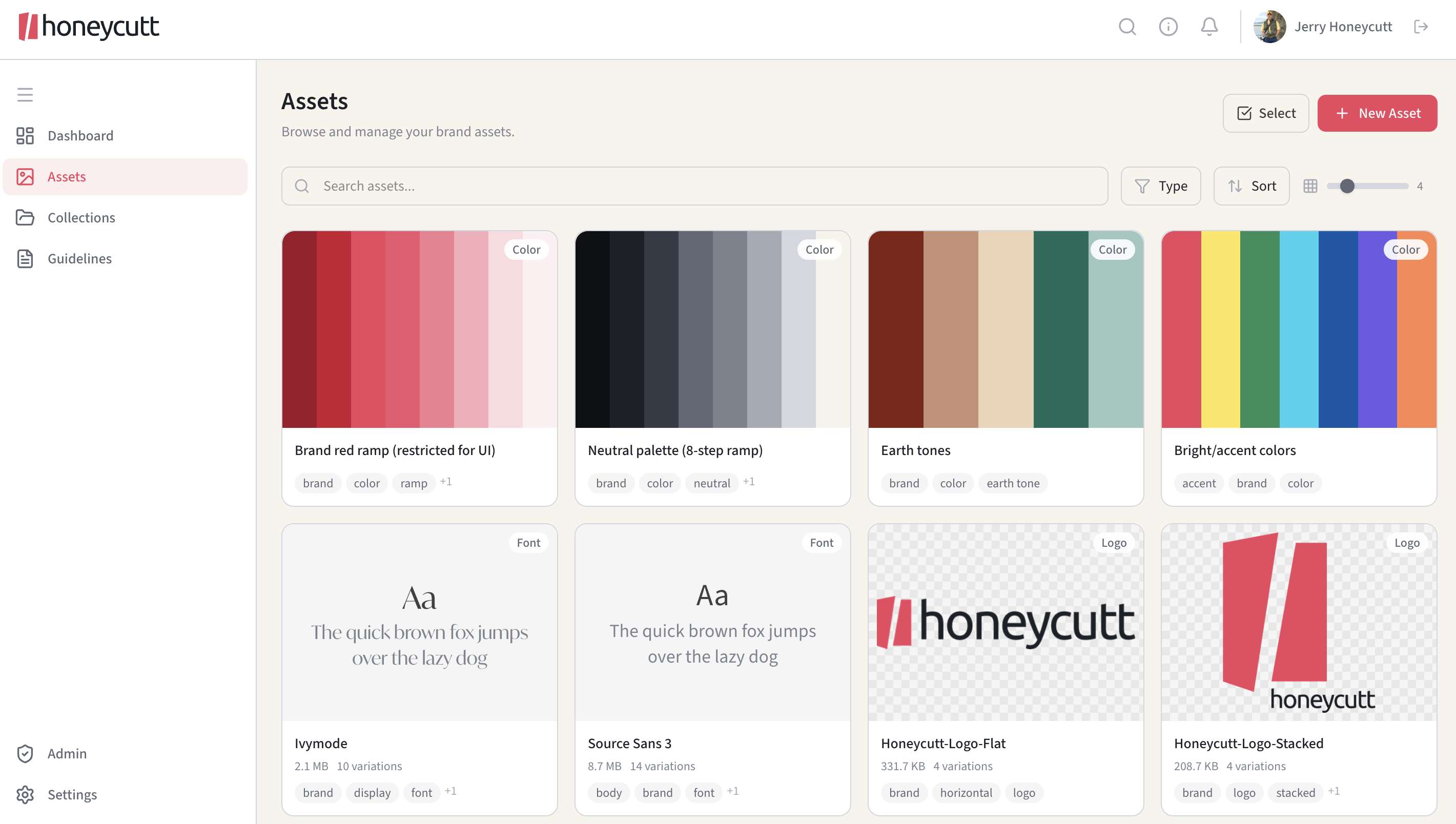Open the Honeycutt-Logo-Flat thumbnail
The image size is (1456, 824).
(1006, 623)
